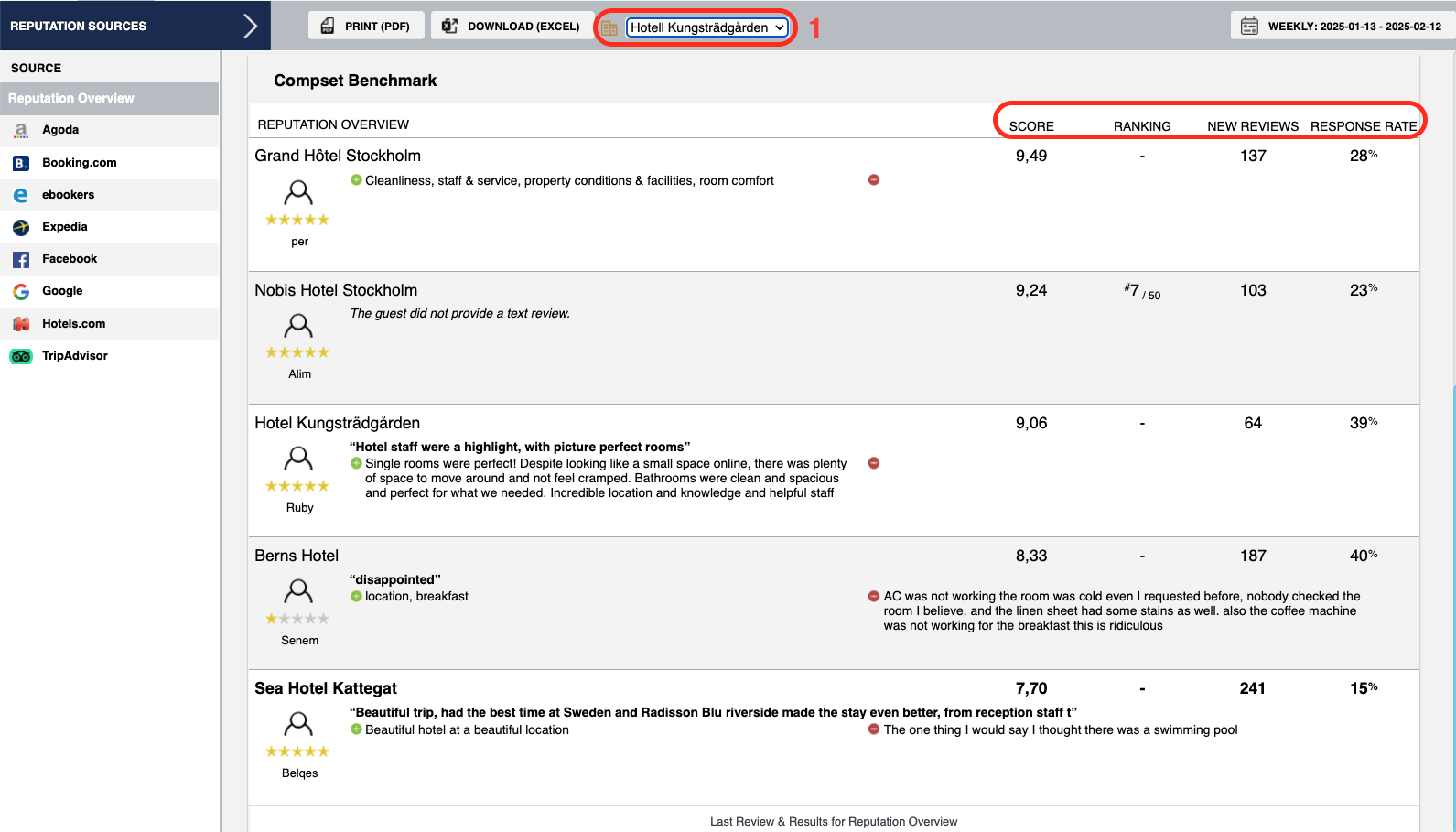Select Reputation Overview in the sidebar

(109, 98)
